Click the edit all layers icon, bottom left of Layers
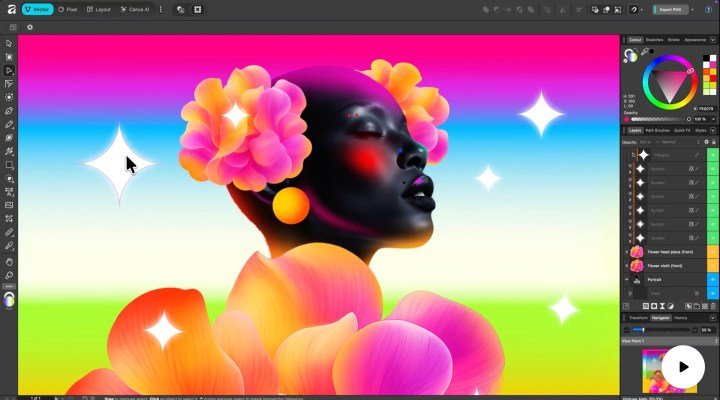This screenshot has height=400, width=720. pos(626,306)
